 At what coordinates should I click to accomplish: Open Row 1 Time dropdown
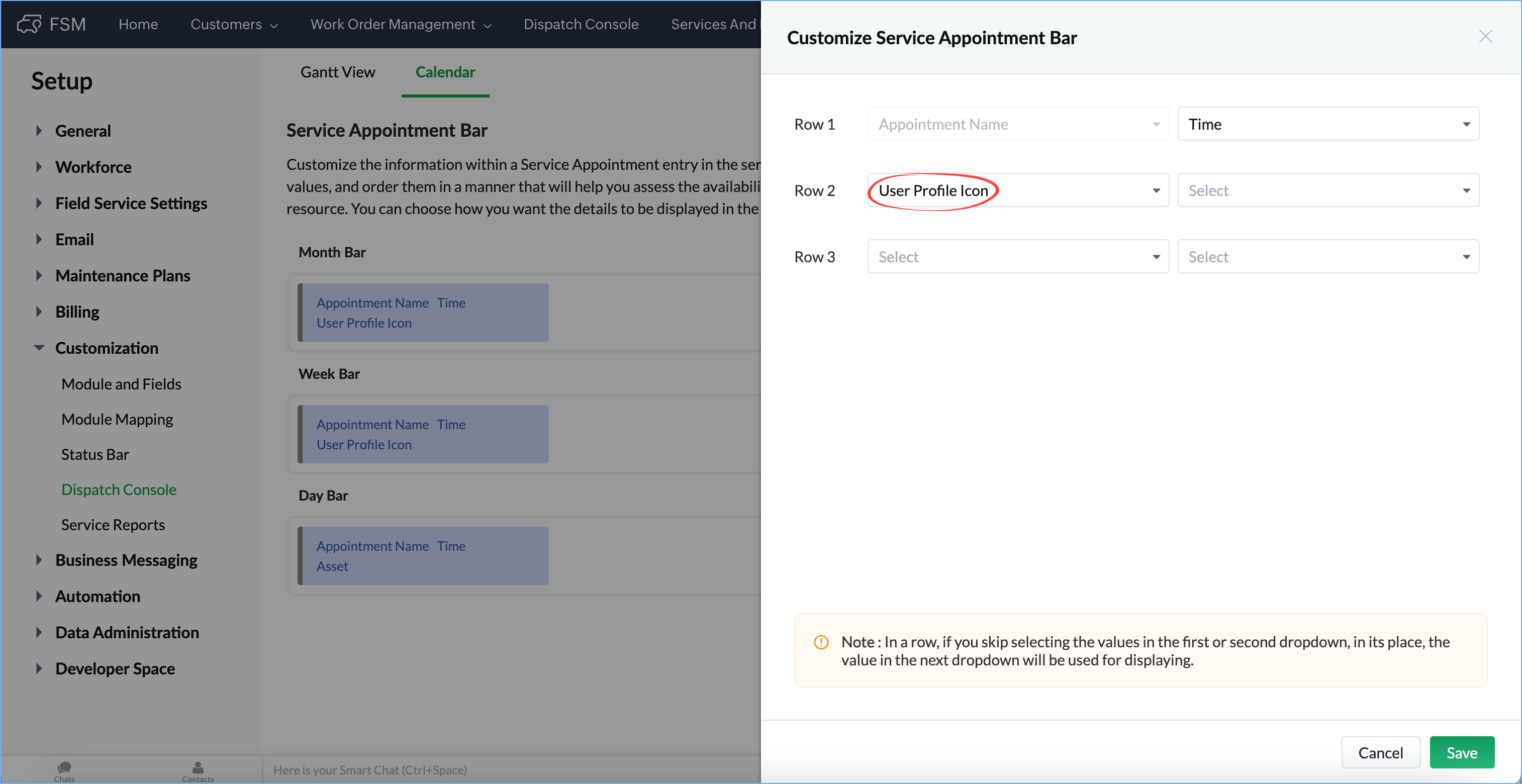(x=1327, y=124)
